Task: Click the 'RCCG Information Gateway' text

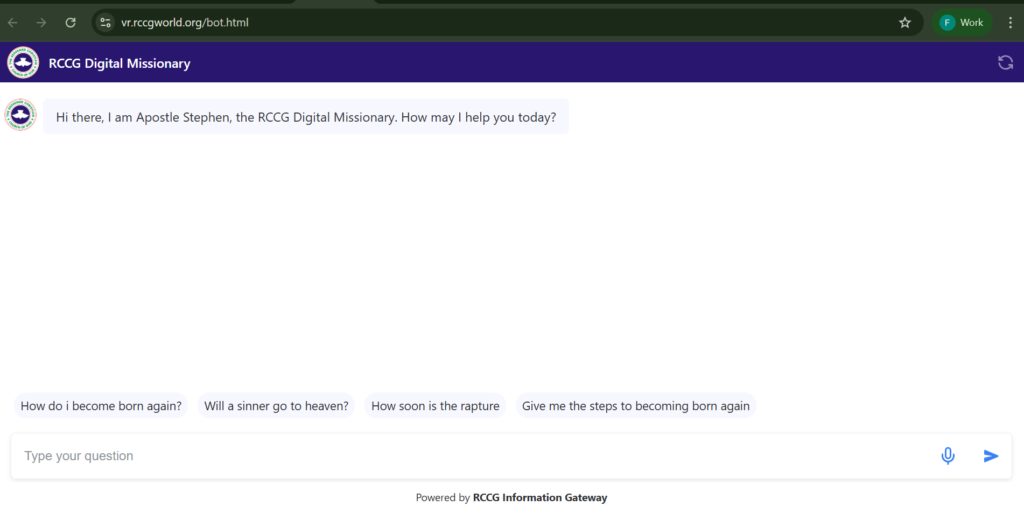Action: click(539, 497)
